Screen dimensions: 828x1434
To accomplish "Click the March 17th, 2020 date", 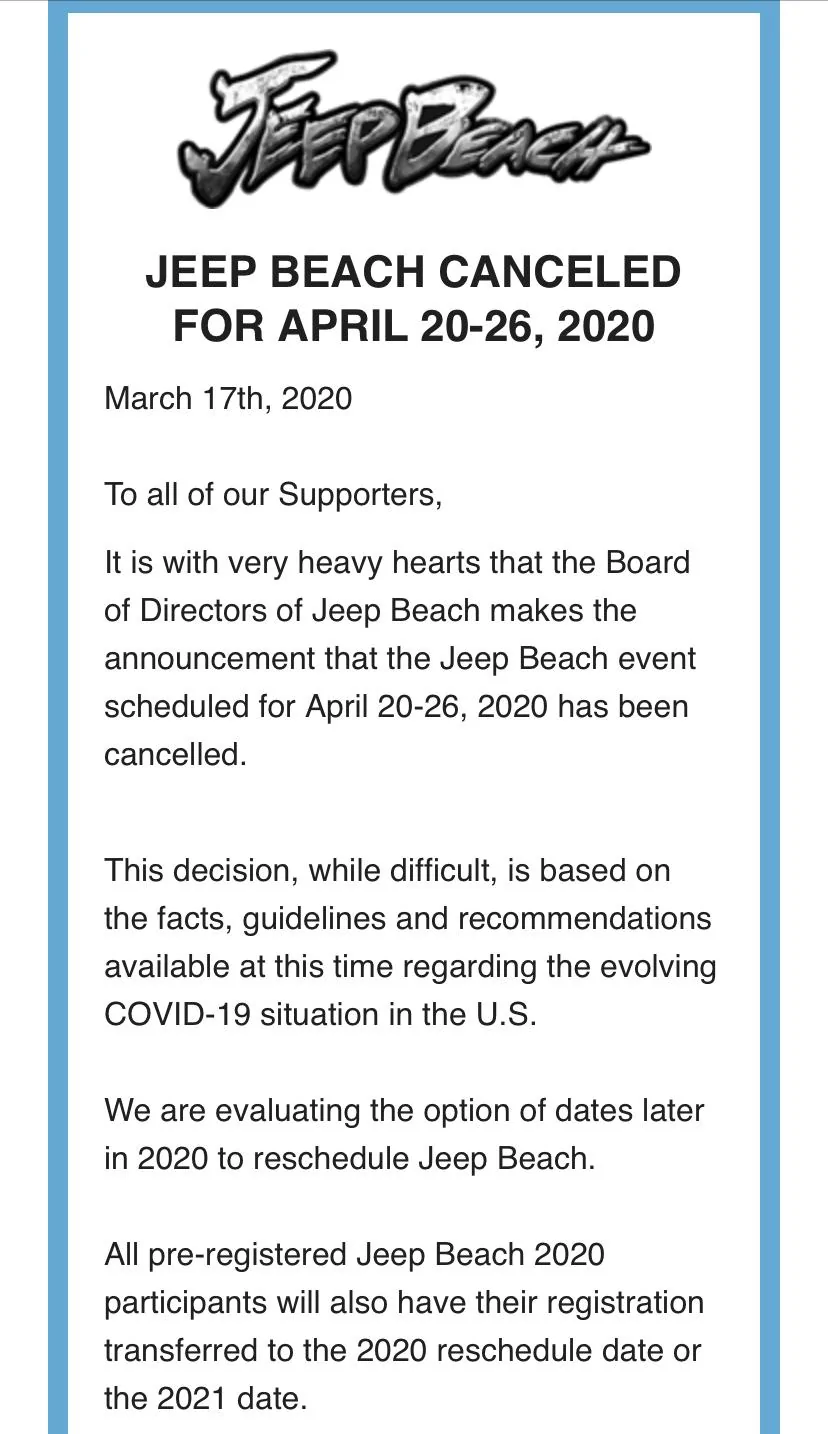I will [x=228, y=398].
